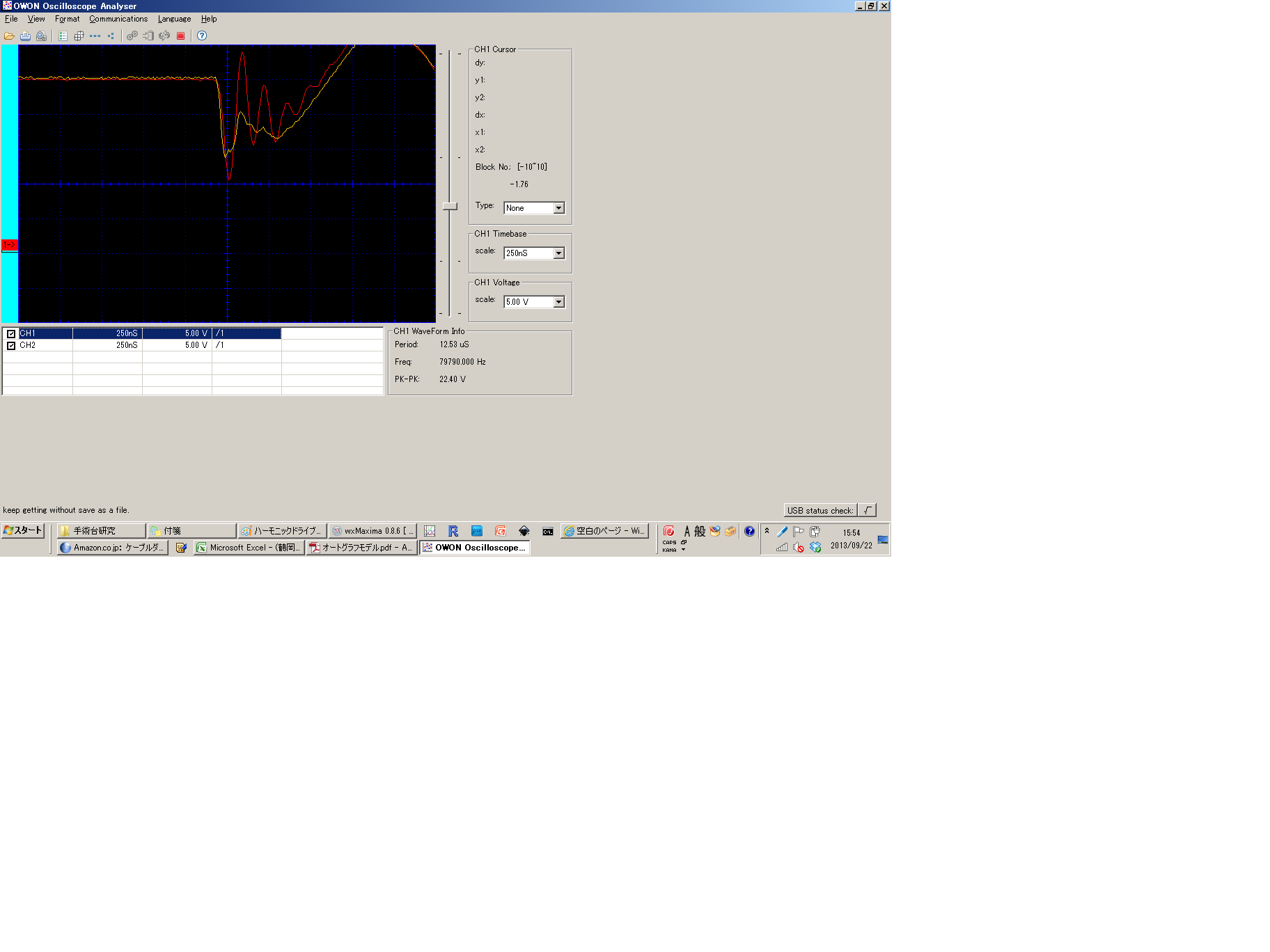Click the horizontal connected-dots toolbar icon

point(95,35)
